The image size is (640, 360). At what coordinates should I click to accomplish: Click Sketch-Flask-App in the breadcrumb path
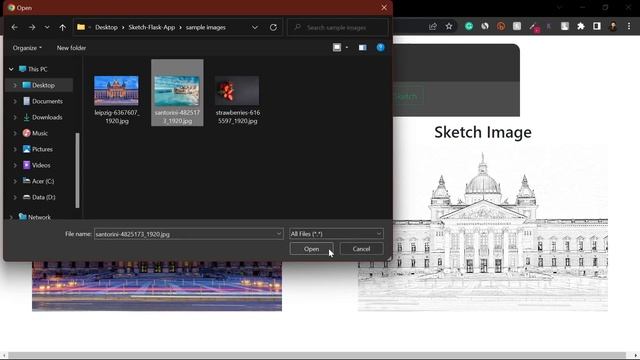[151, 27]
